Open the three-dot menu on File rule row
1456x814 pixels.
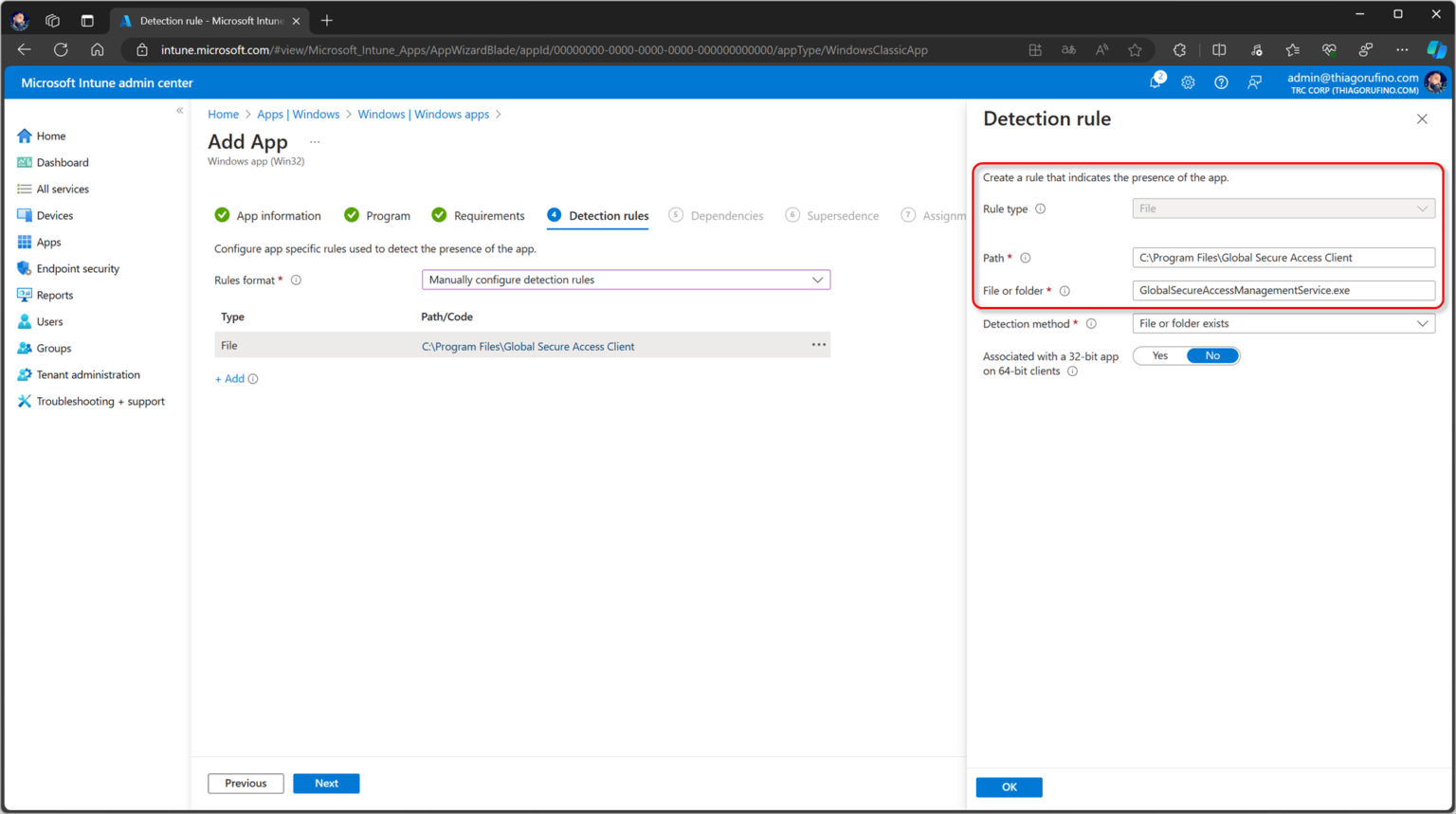tap(818, 345)
